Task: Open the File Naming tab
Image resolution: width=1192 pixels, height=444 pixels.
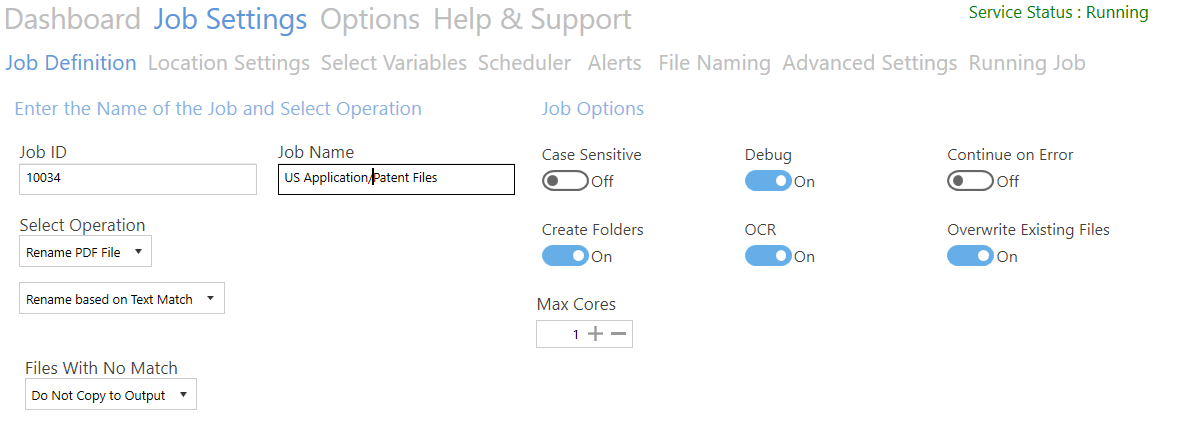Action: tap(714, 63)
